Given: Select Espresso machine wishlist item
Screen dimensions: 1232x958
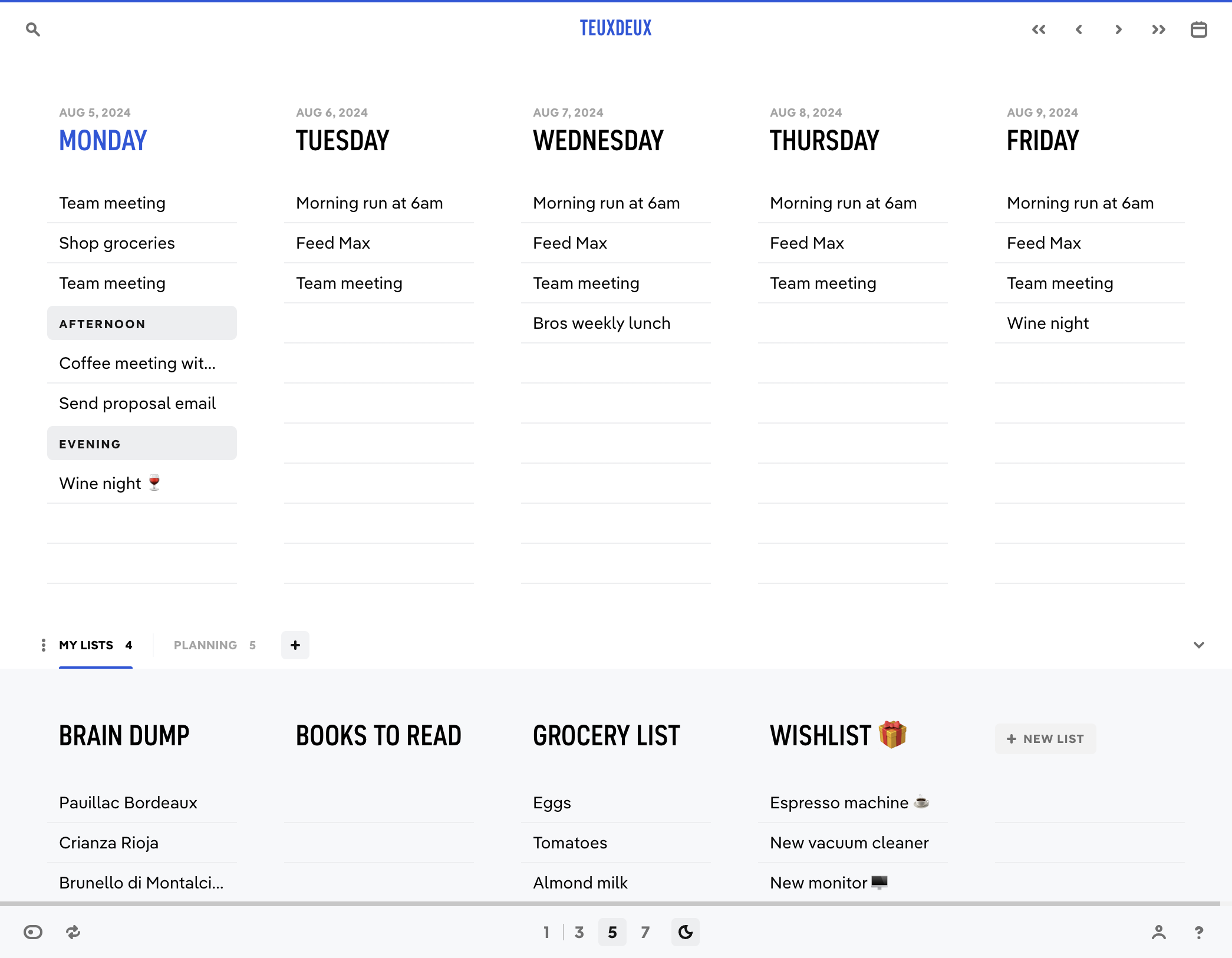Looking at the screenshot, I should [853, 802].
